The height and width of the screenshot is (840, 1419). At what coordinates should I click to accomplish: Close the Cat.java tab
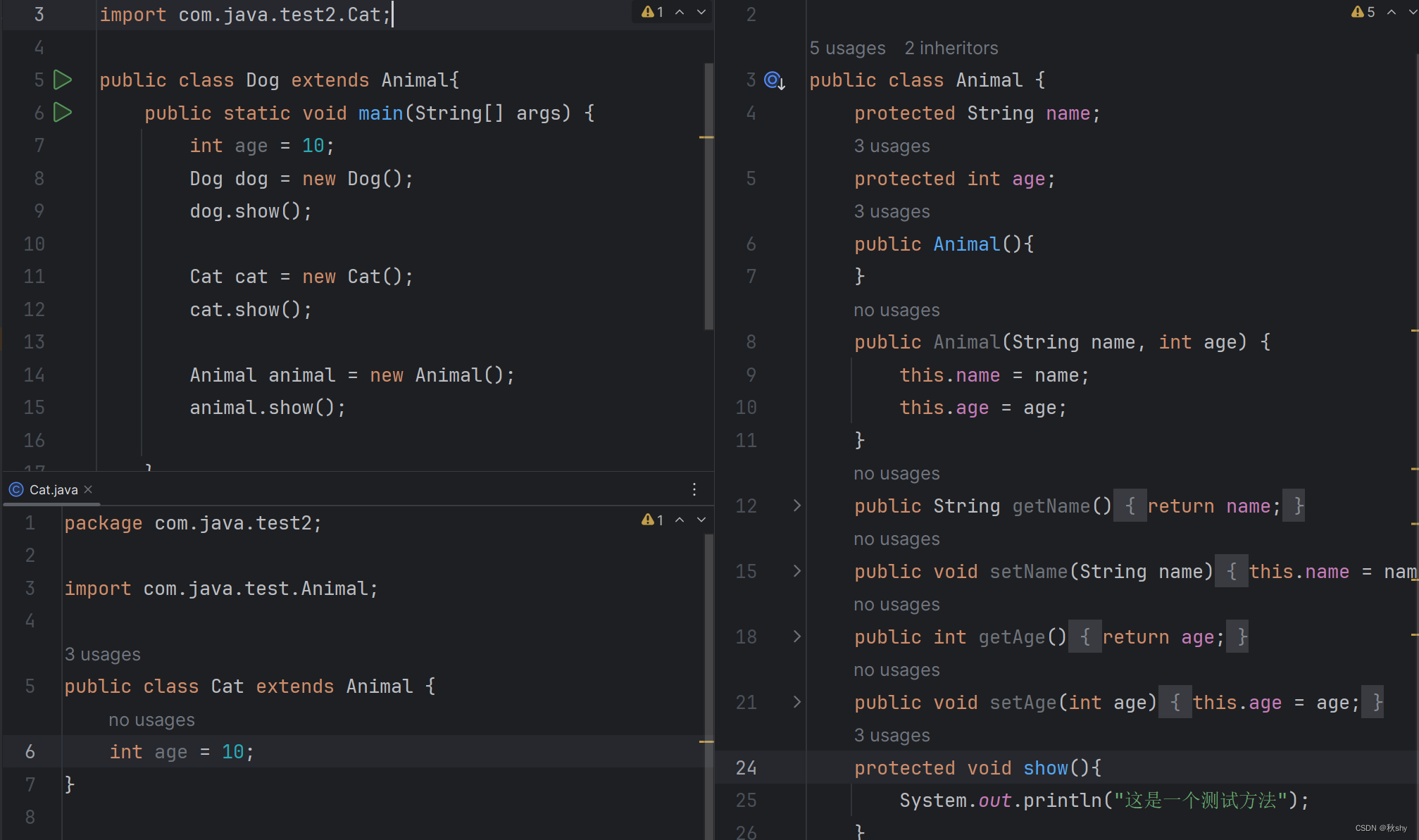tap(88, 489)
